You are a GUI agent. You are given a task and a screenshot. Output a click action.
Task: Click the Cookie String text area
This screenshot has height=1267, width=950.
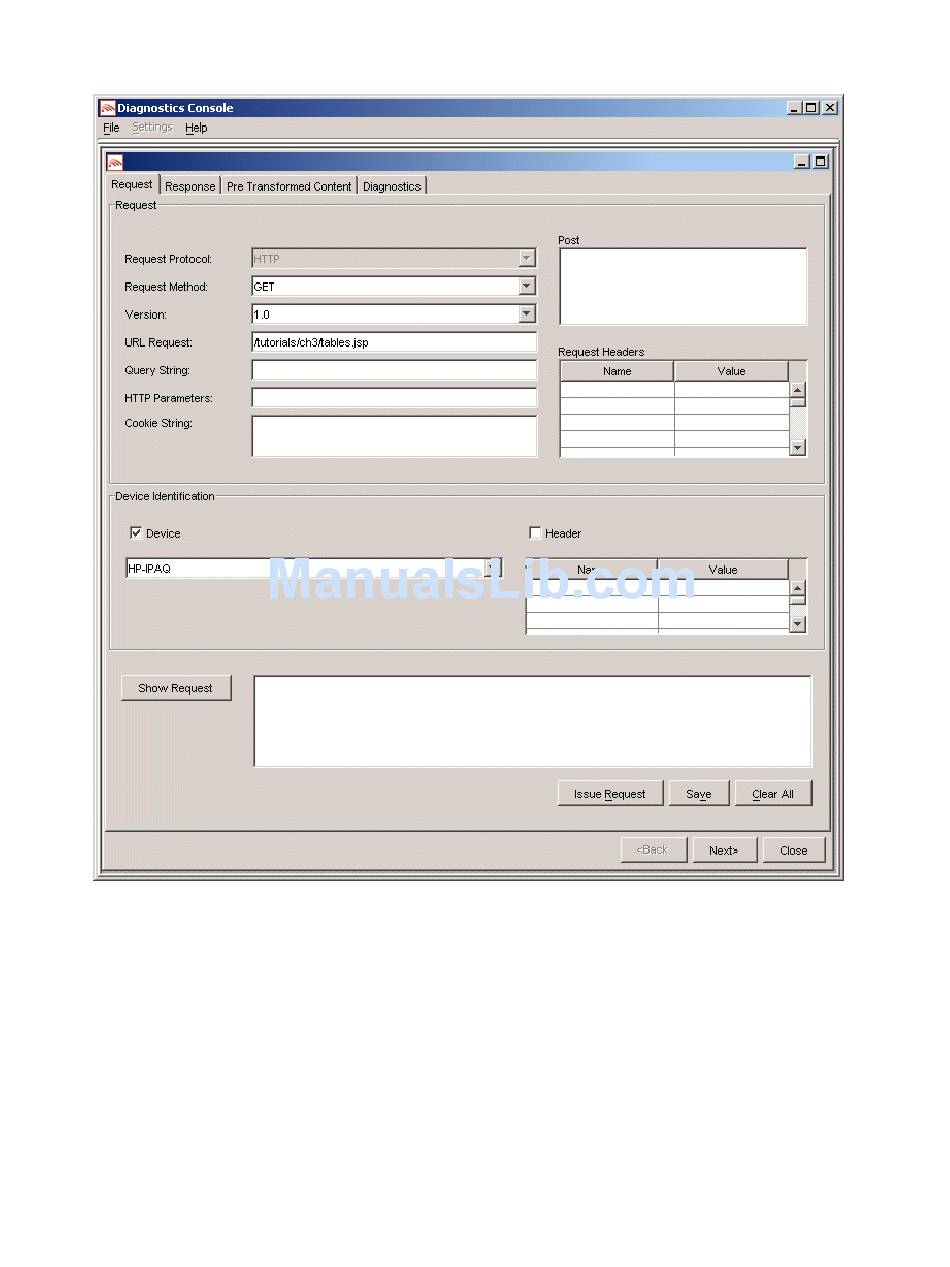(394, 436)
